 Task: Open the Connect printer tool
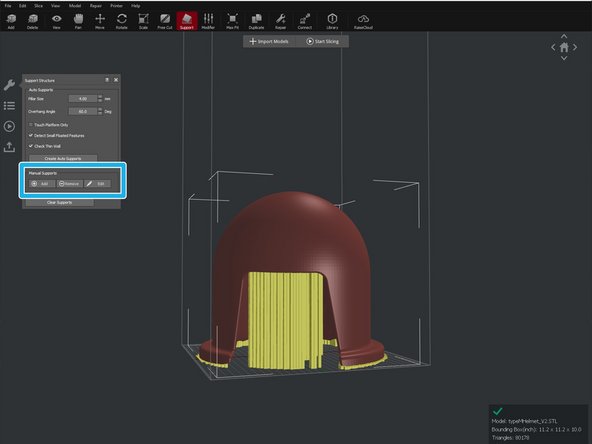(x=305, y=21)
